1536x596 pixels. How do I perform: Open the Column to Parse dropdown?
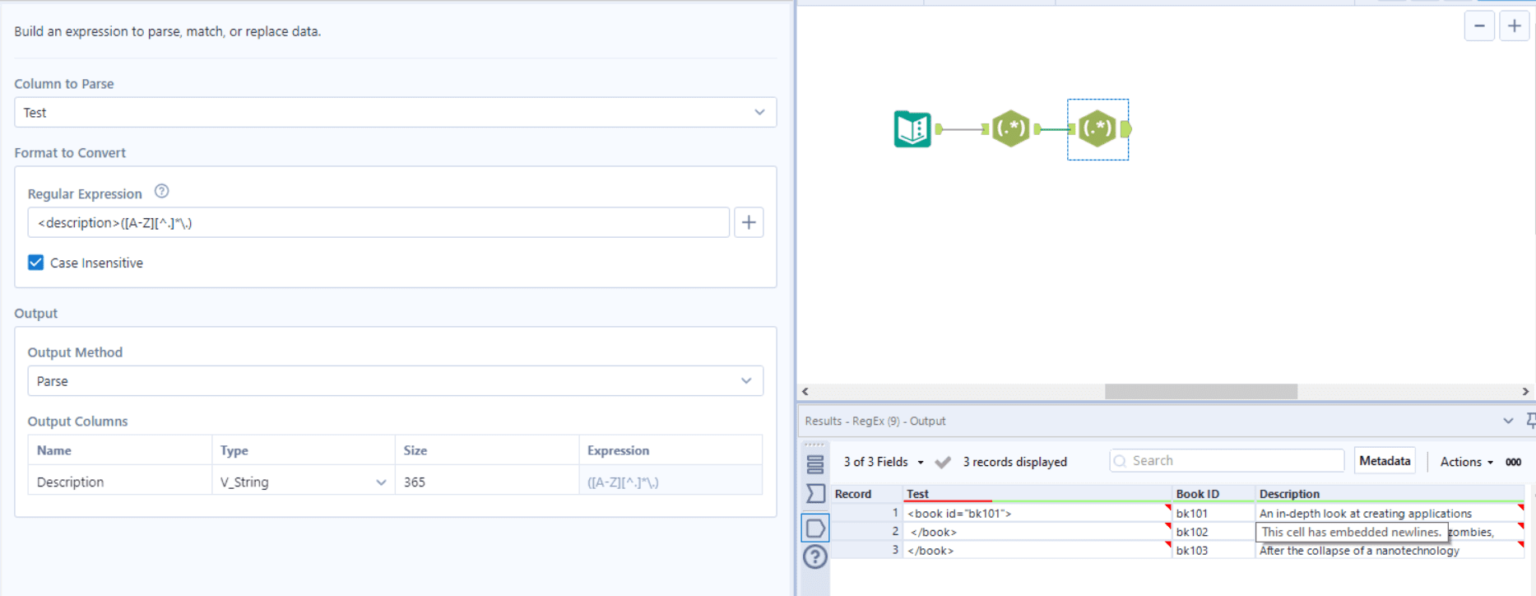759,112
